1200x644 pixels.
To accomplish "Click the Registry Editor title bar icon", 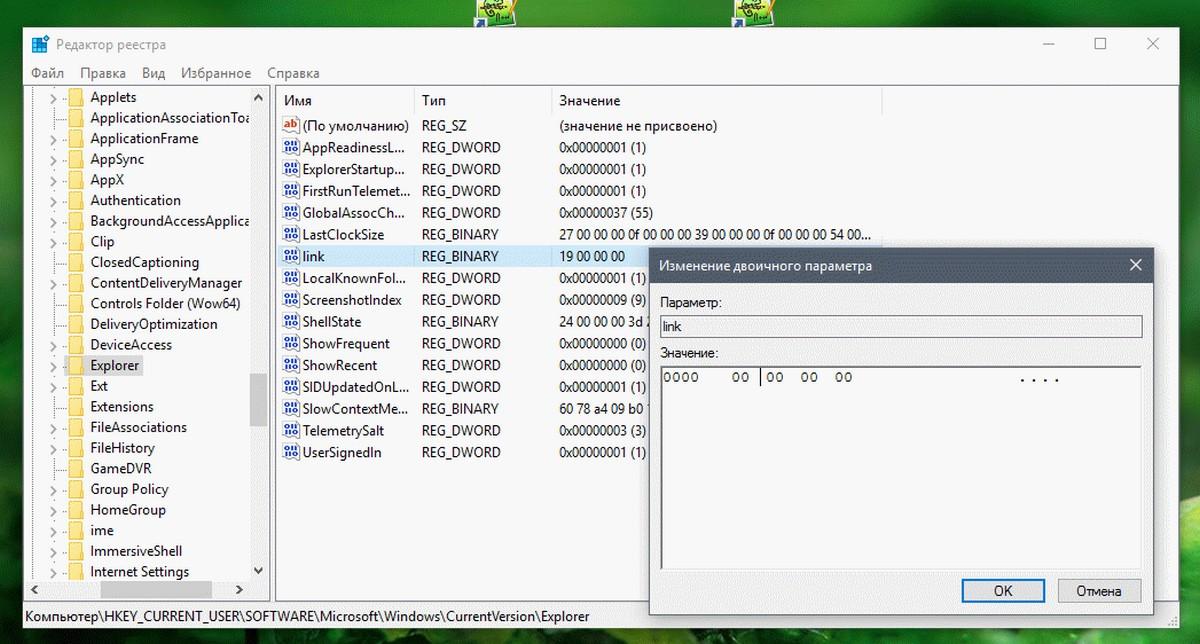I will pyautogui.click(x=40, y=44).
